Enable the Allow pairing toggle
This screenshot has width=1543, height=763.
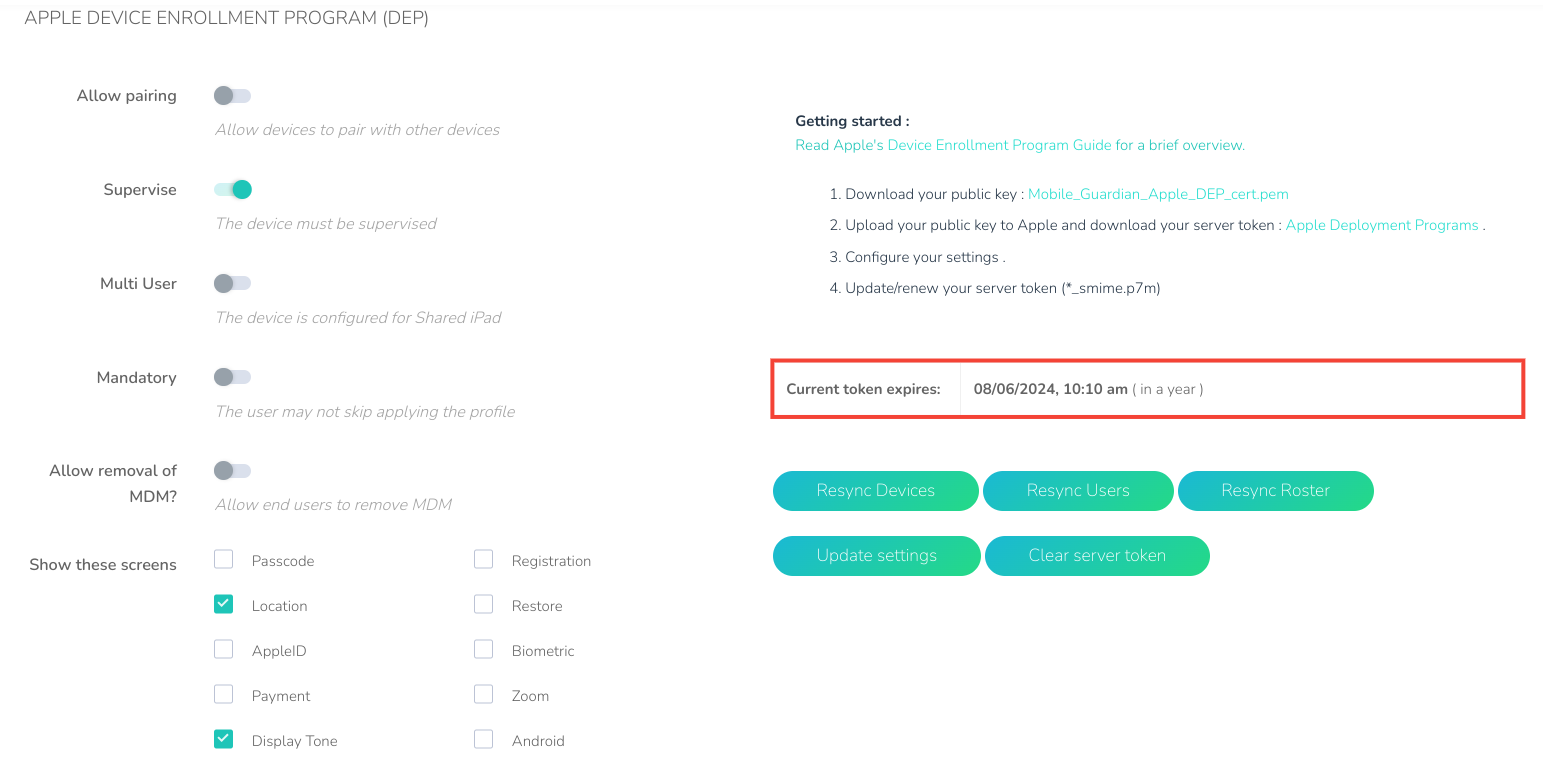click(x=232, y=96)
